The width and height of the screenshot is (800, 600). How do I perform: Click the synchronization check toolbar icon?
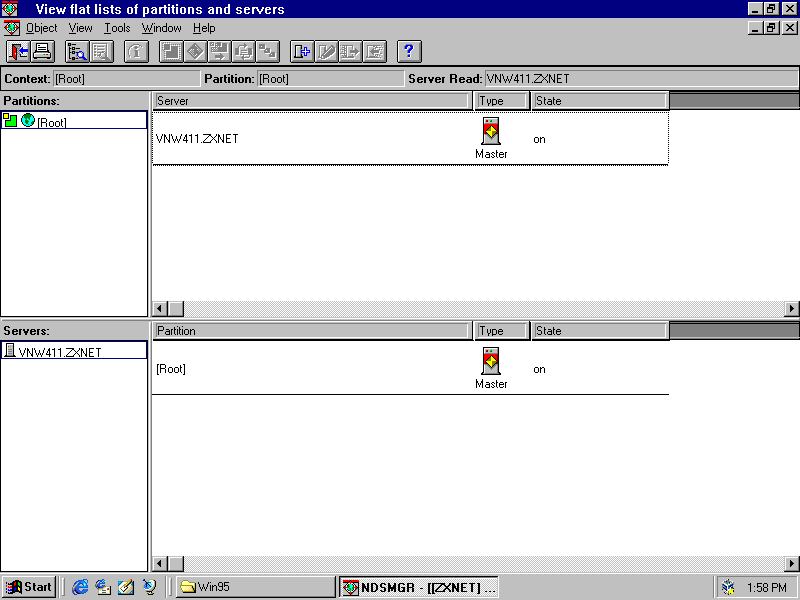[243, 52]
